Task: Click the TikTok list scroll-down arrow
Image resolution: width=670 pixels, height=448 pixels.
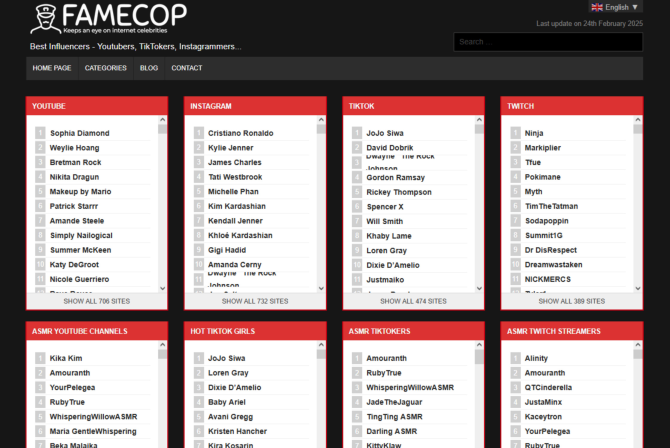Action: click(479, 289)
